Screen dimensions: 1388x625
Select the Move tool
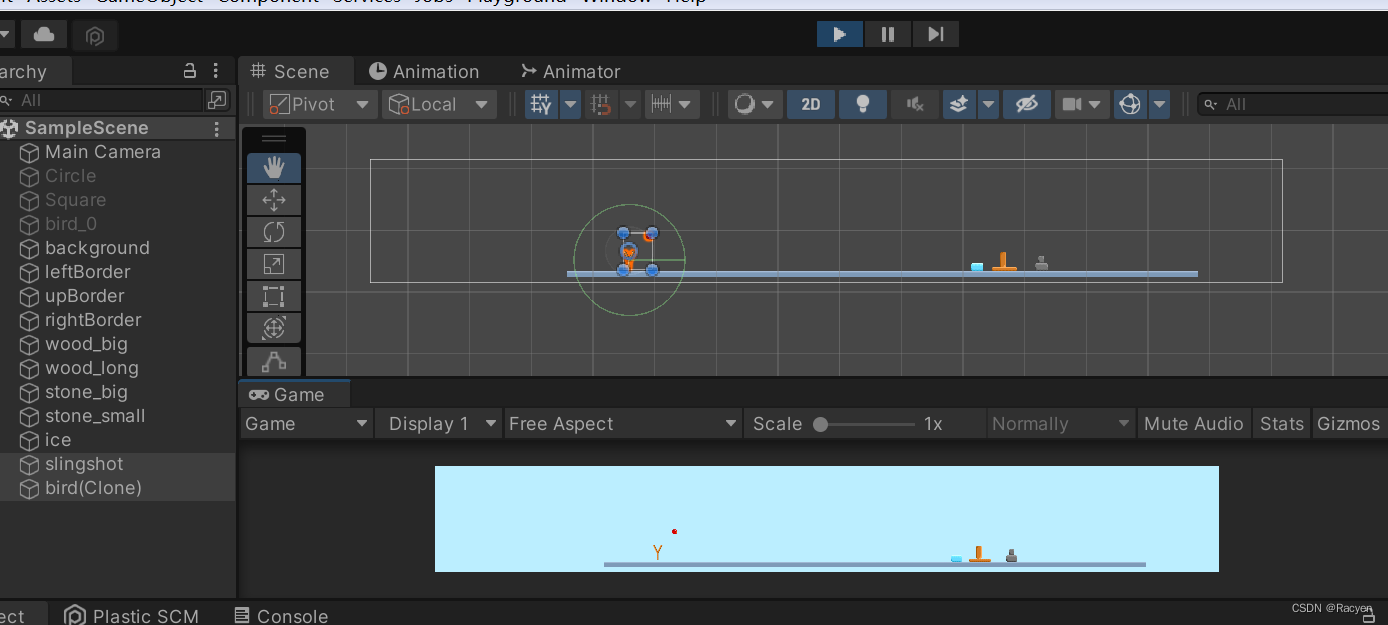click(273, 200)
